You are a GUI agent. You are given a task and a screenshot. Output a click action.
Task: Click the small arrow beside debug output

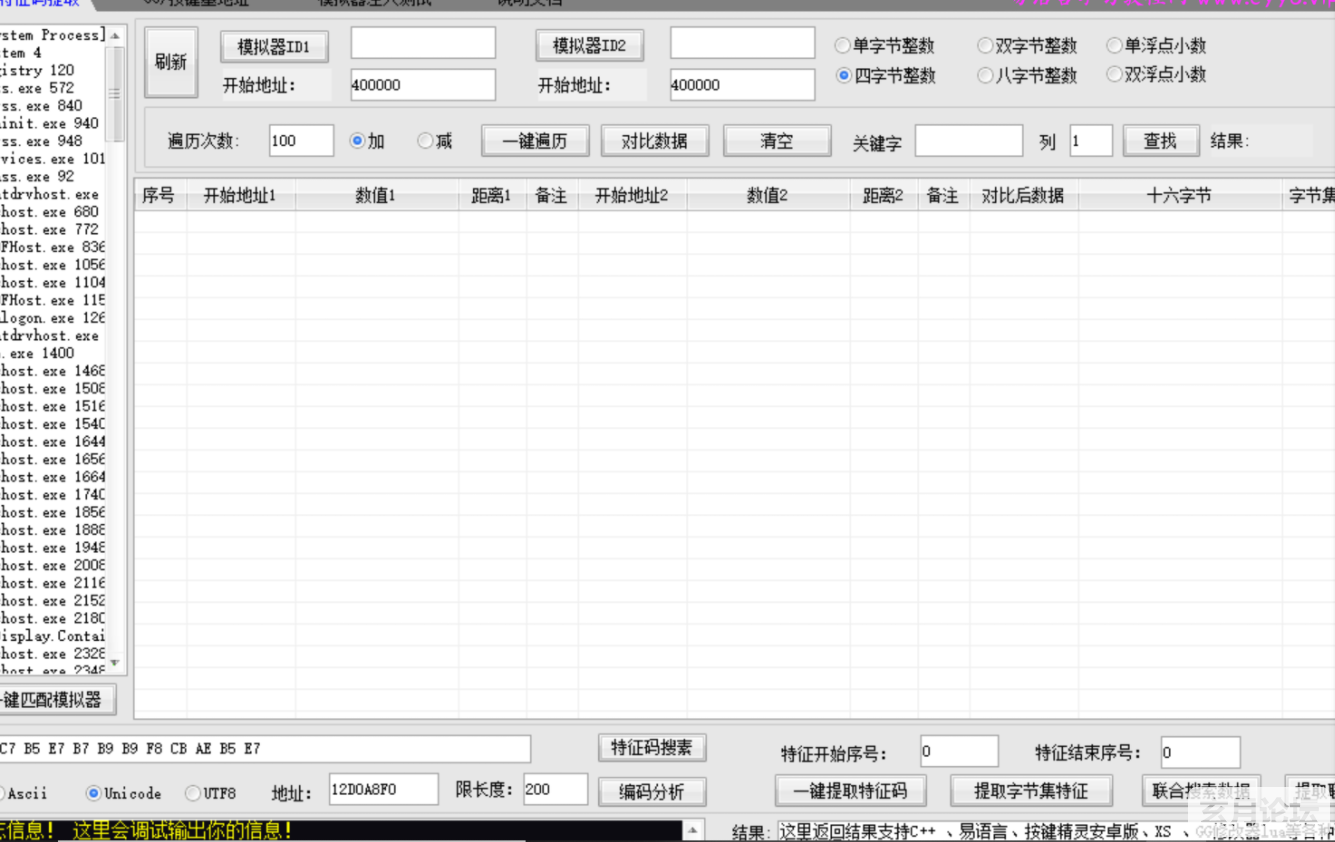pyautogui.click(x=692, y=831)
